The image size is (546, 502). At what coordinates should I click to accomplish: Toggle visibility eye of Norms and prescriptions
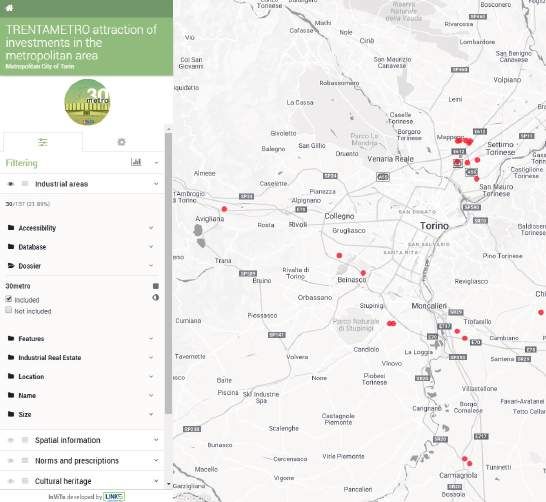[x=11, y=461]
